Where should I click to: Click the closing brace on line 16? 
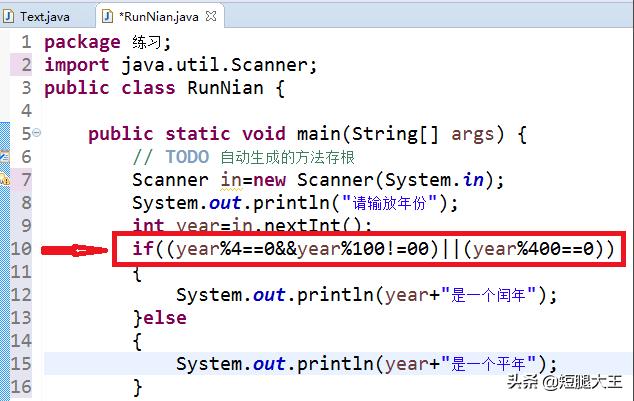click(137, 388)
